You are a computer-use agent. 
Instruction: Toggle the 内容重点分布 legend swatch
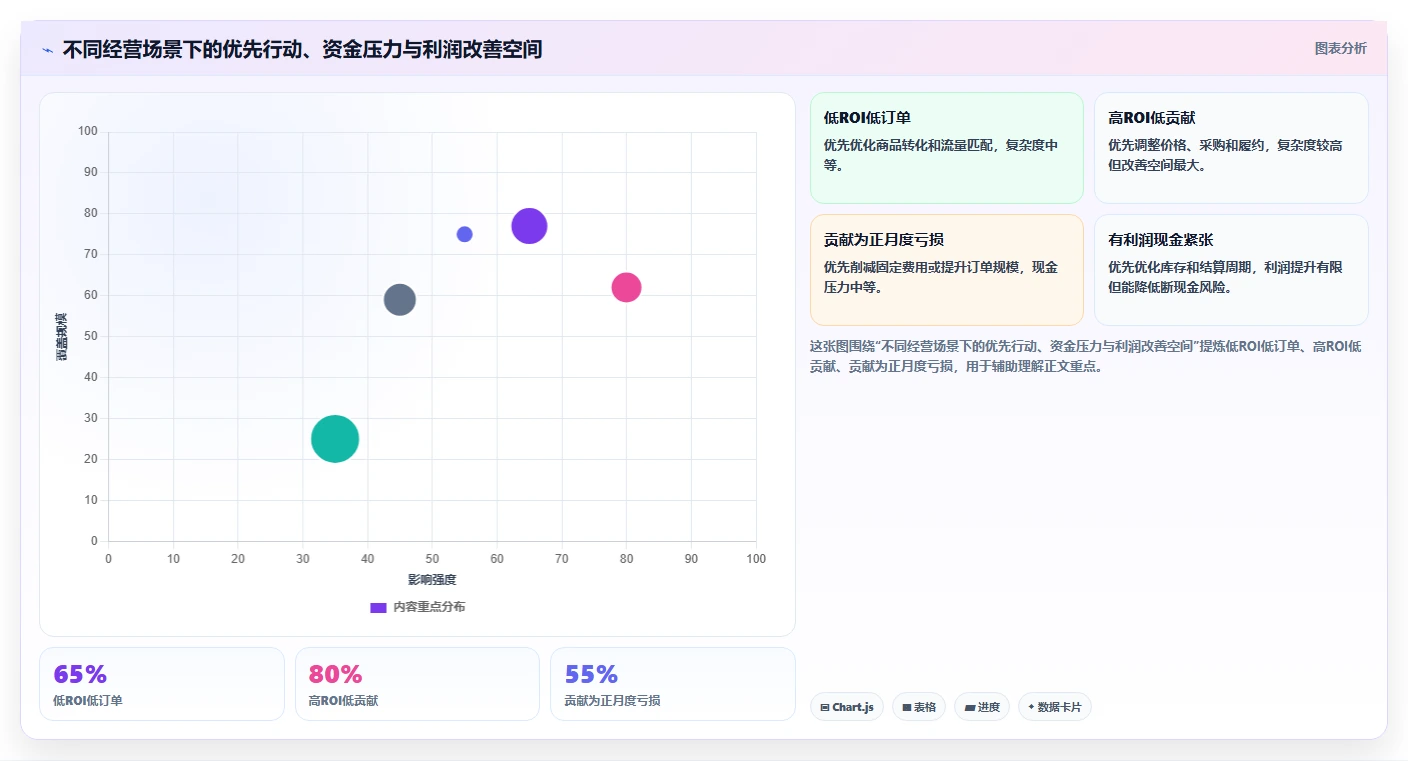378,607
